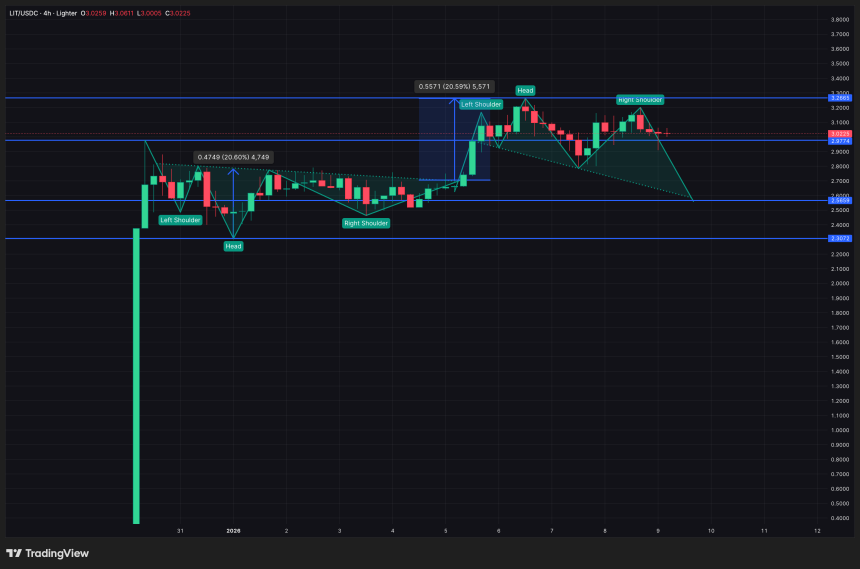Viewport: 860px width, 569px height.
Task: Select the 3.2661 blue price label
Action: 839,97
